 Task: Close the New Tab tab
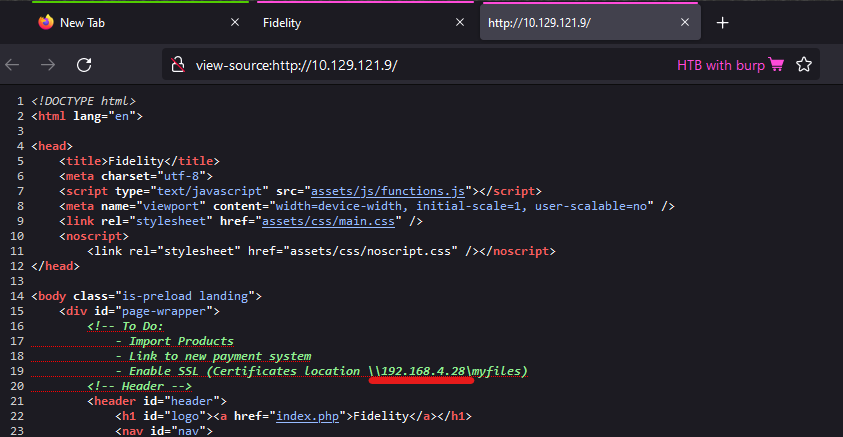235,22
